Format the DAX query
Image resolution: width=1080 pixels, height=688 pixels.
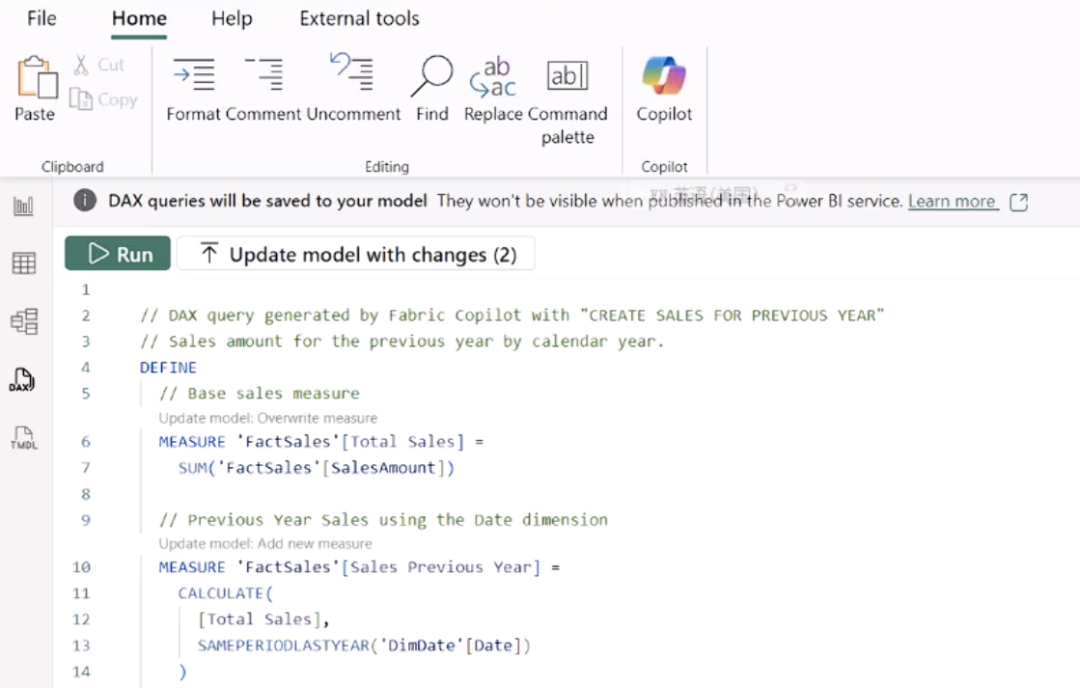tap(193, 90)
